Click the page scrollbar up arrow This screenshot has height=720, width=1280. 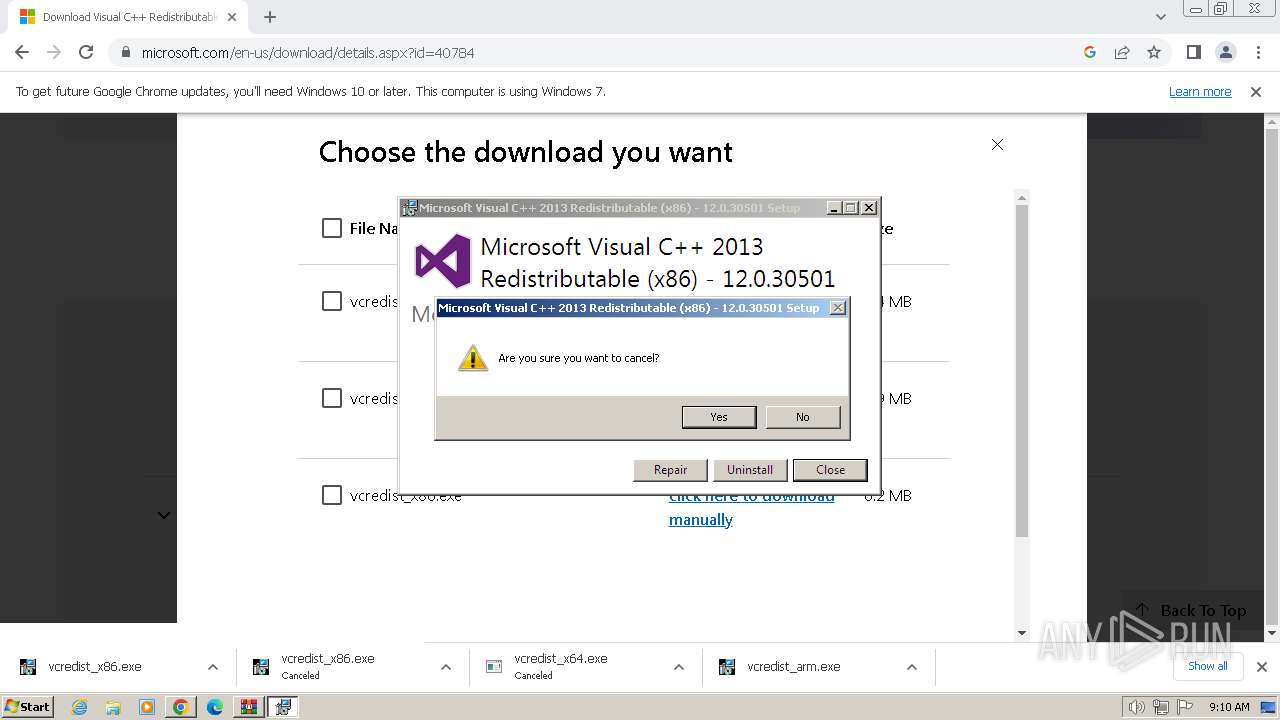click(x=1272, y=122)
